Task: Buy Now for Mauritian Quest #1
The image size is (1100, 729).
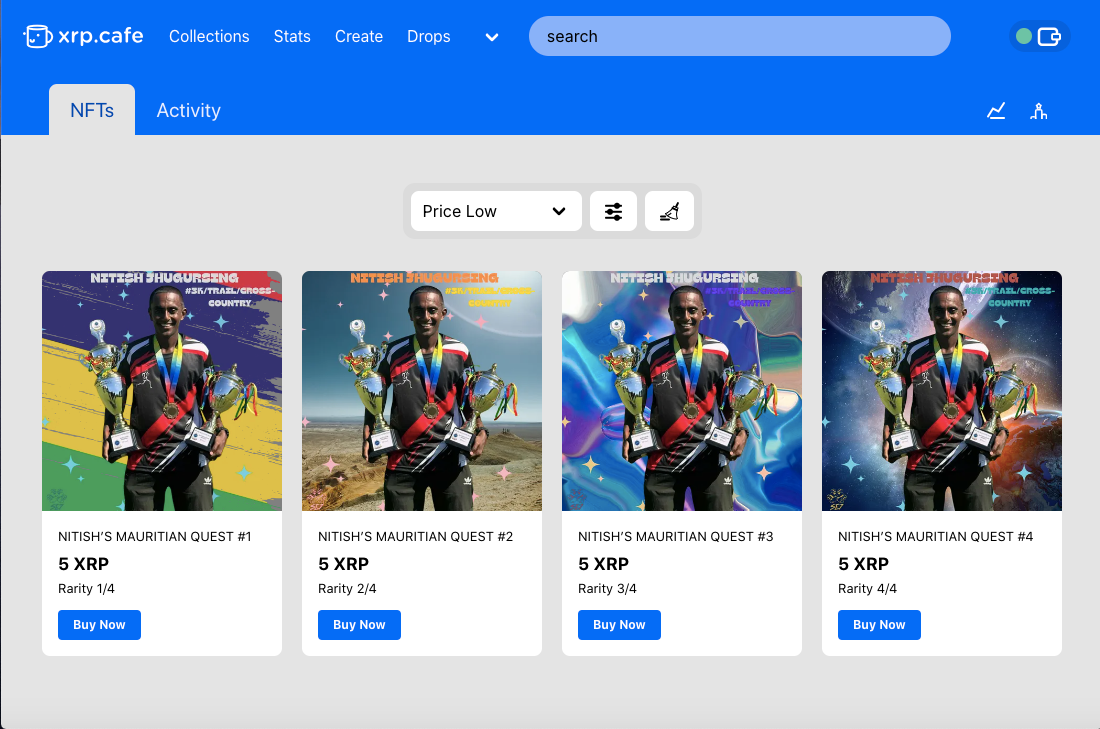Action: pos(99,625)
